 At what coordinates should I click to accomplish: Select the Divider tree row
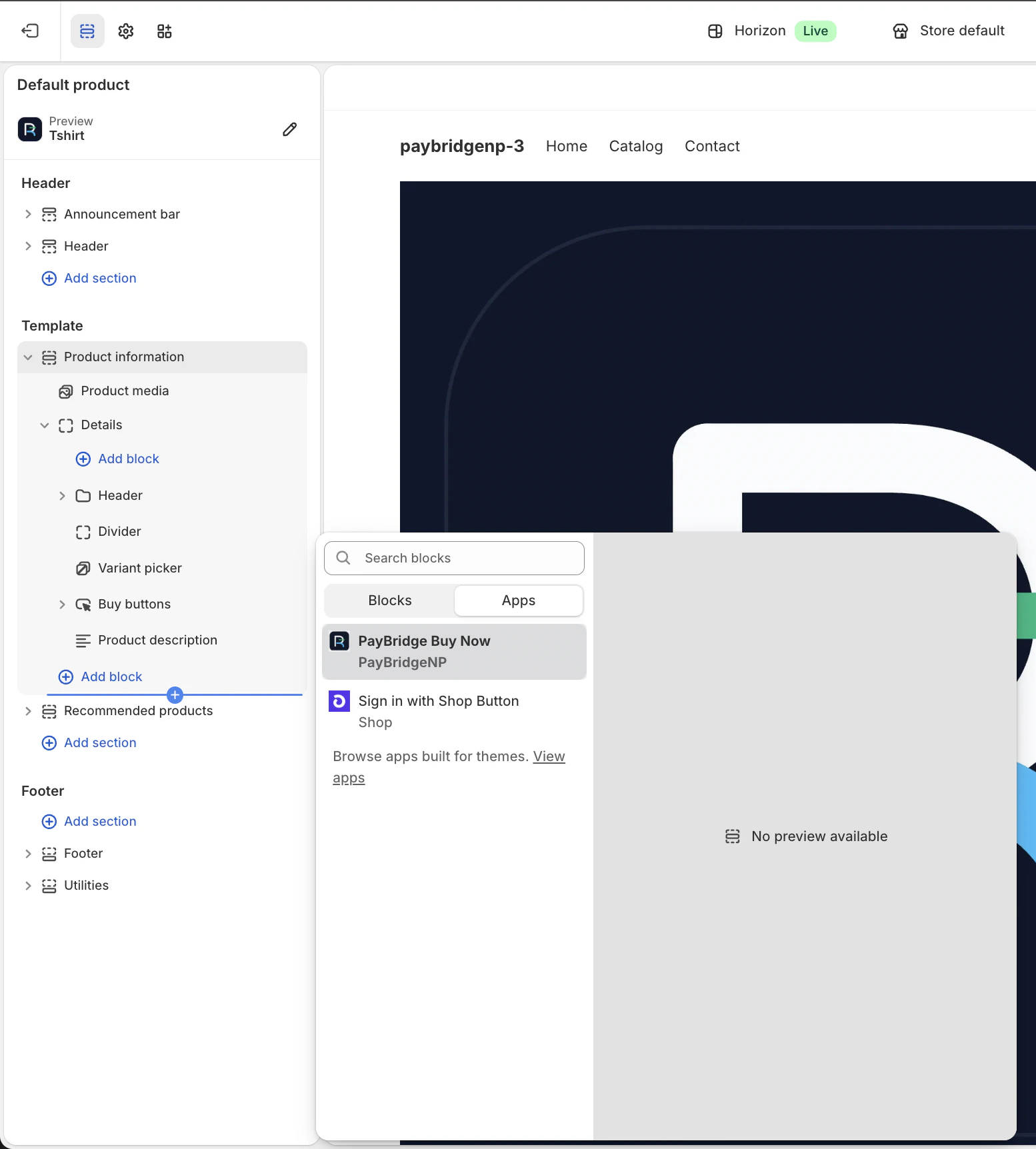pyautogui.click(x=162, y=532)
